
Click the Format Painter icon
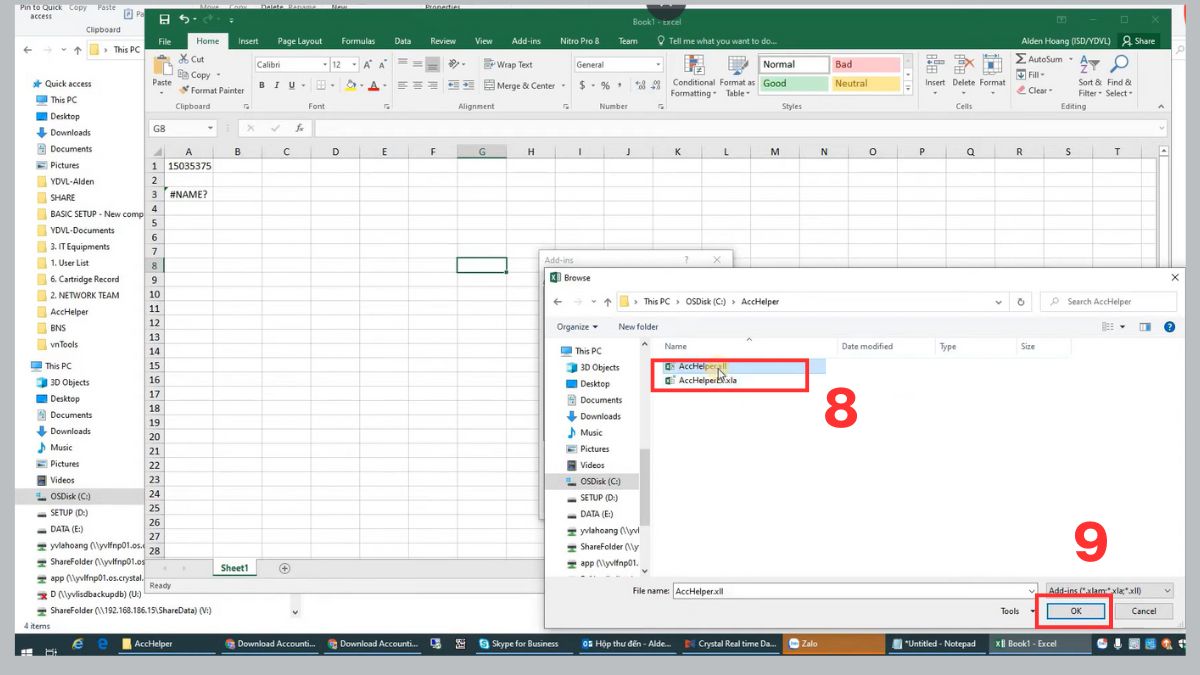point(184,90)
